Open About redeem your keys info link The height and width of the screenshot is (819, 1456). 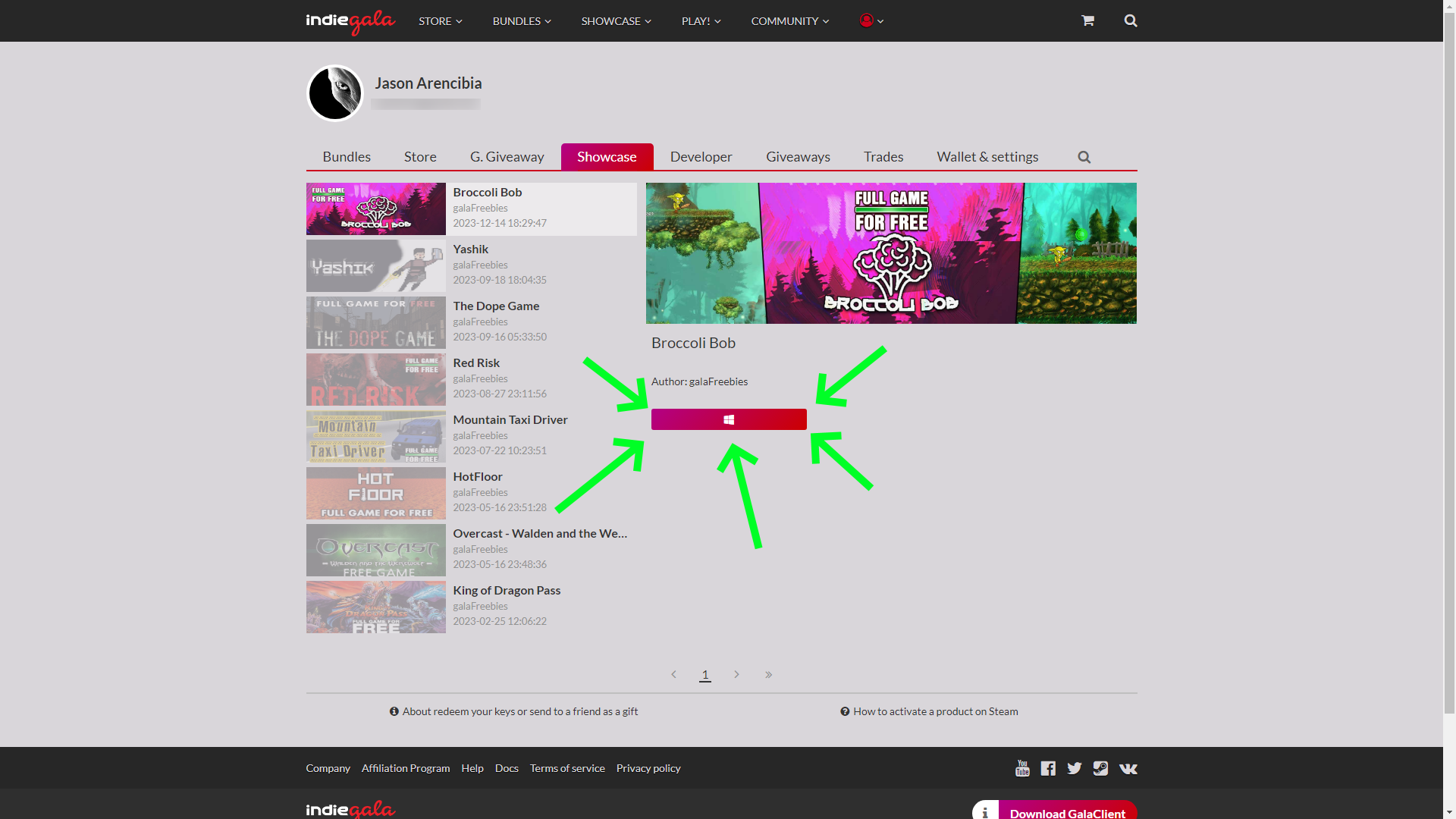click(513, 711)
